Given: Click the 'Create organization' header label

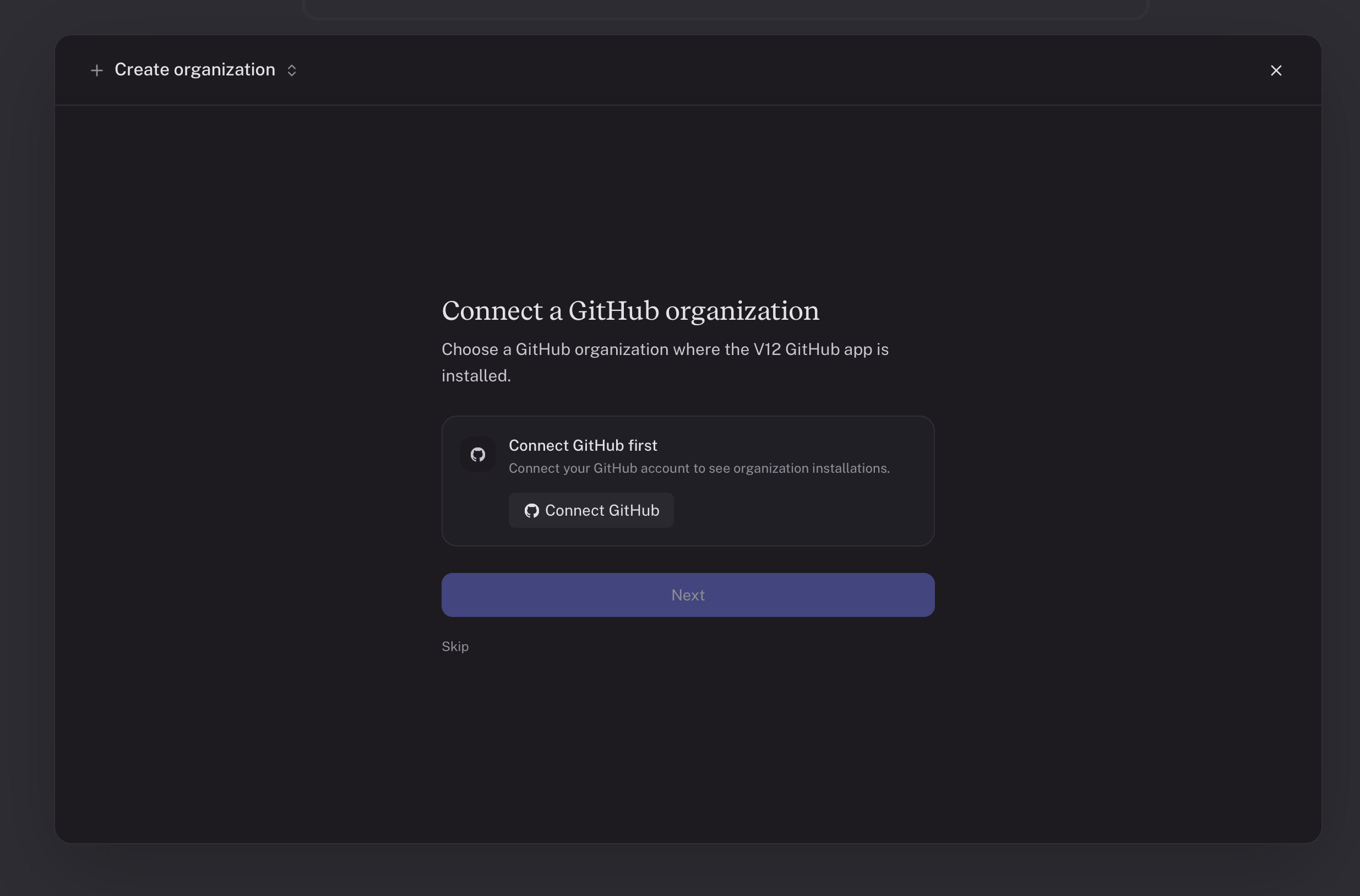Looking at the screenshot, I should click(x=195, y=70).
